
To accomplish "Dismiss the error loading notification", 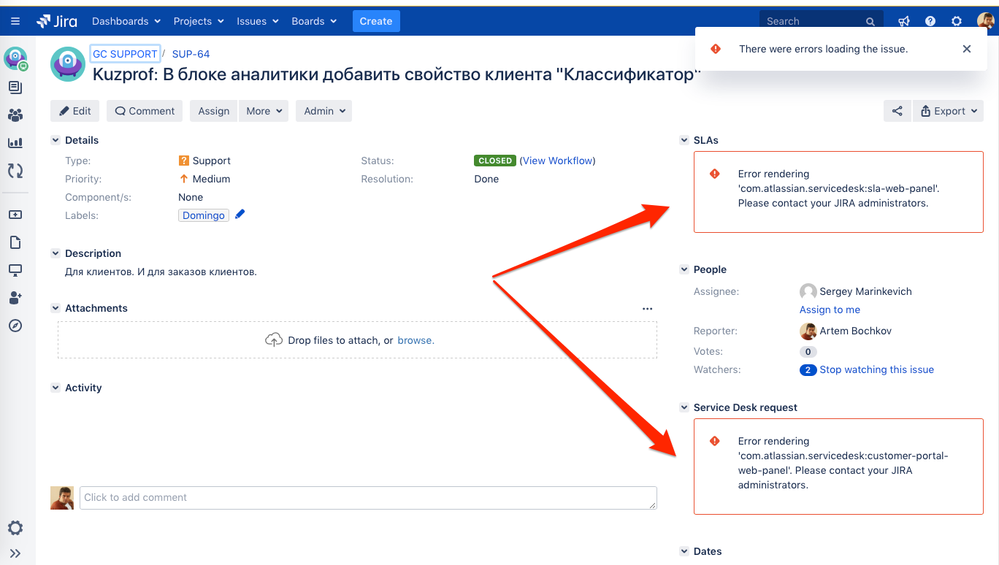I will point(967,49).
